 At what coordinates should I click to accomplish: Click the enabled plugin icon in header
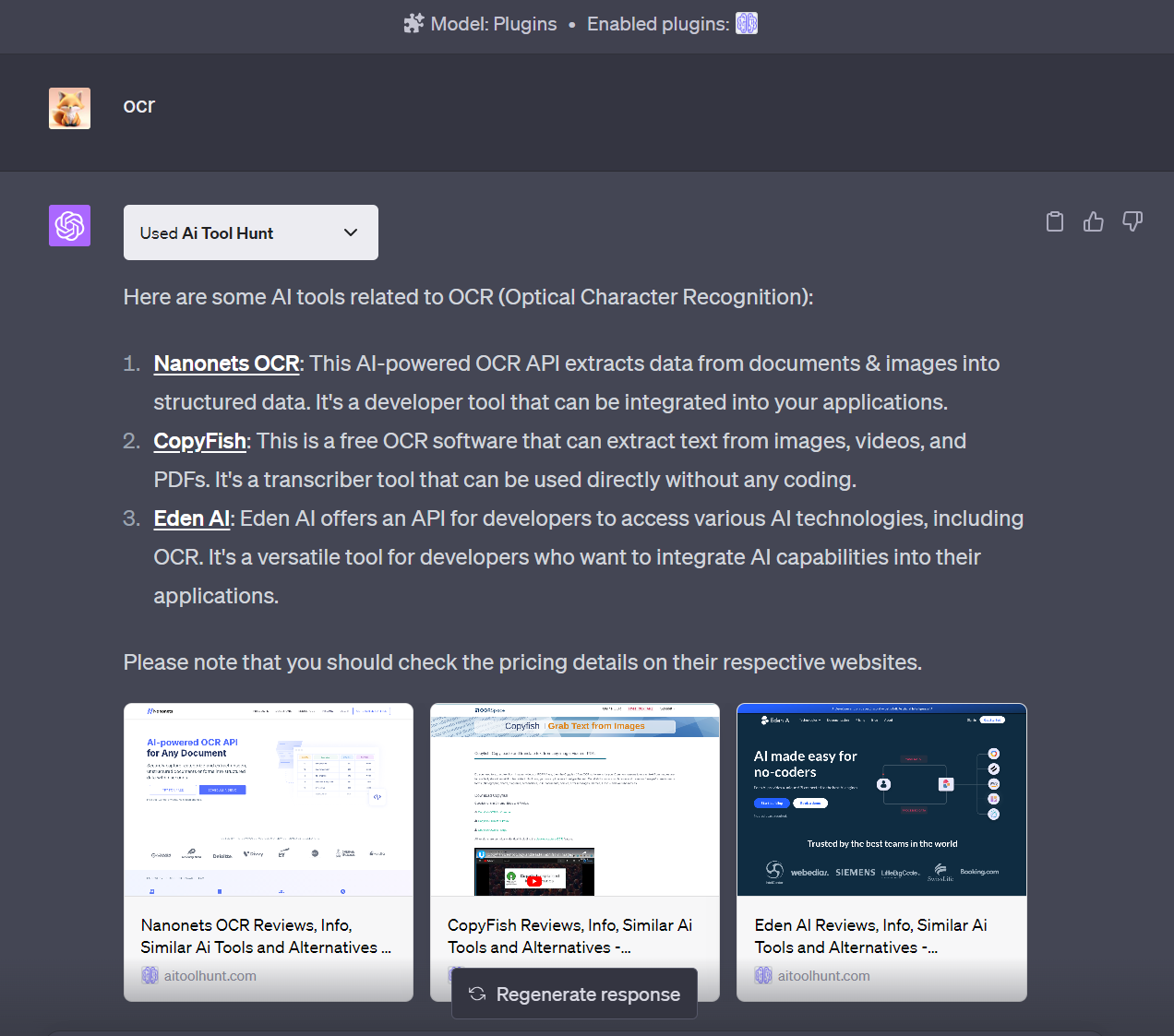(x=747, y=24)
